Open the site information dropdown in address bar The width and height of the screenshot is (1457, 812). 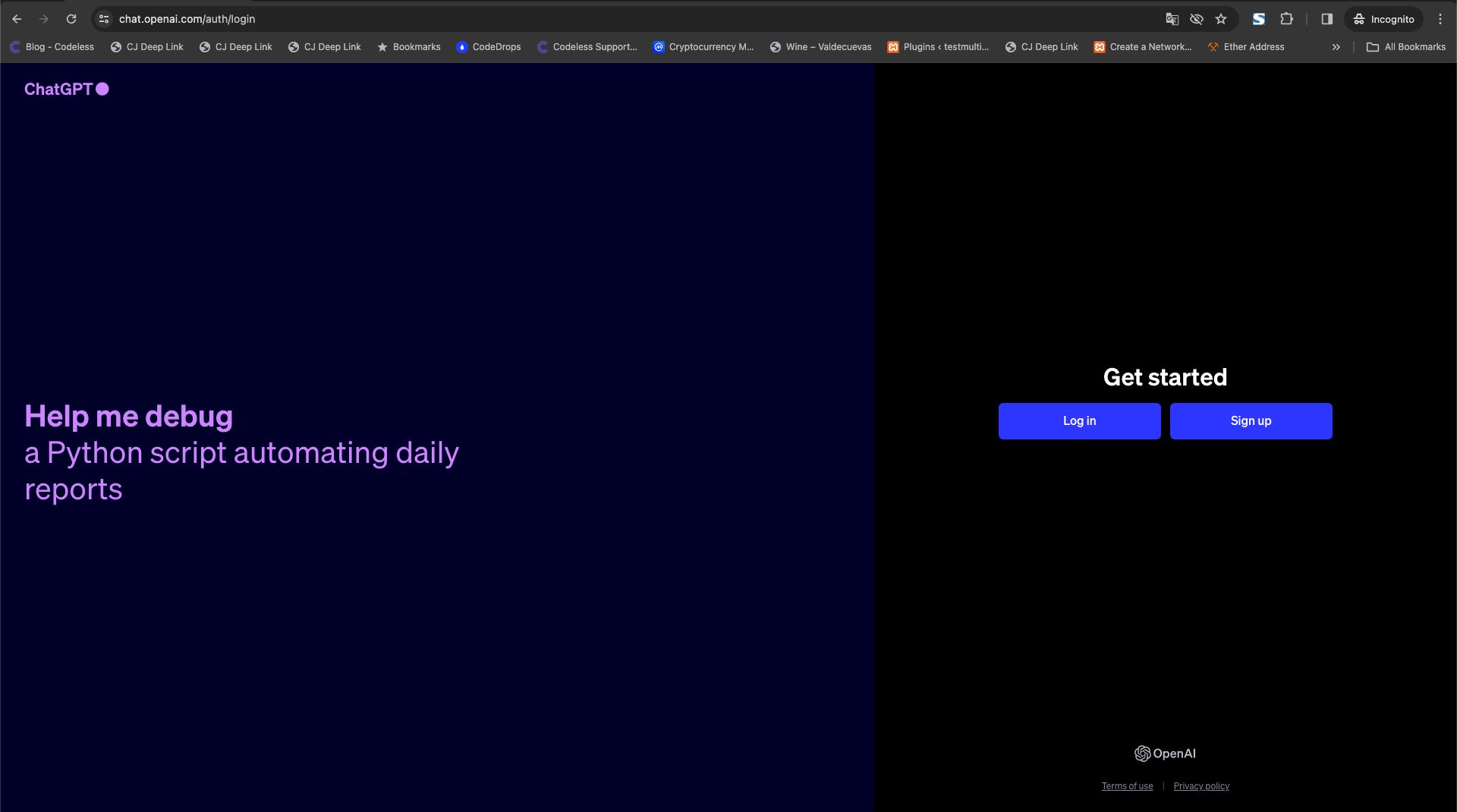(103, 19)
